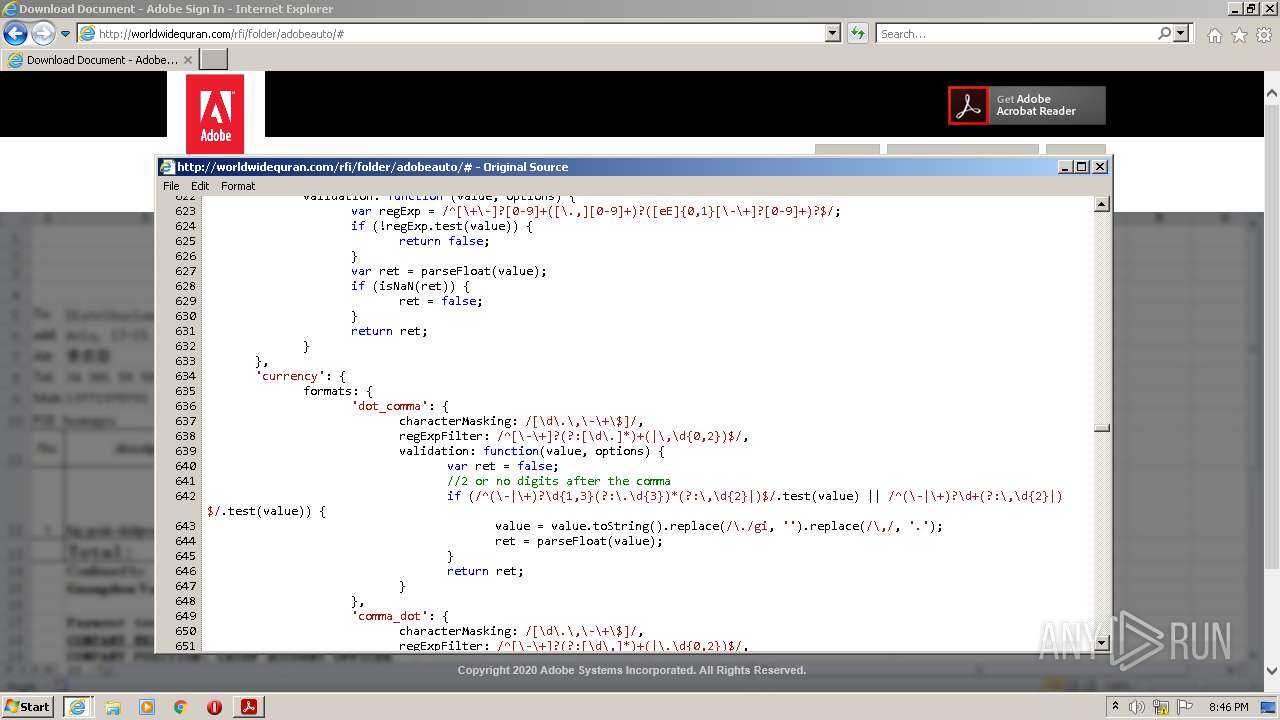The width and height of the screenshot is (1280, 720).
Task: Click comment '//2 or no digits after the comma'
Action: [559, 481]
